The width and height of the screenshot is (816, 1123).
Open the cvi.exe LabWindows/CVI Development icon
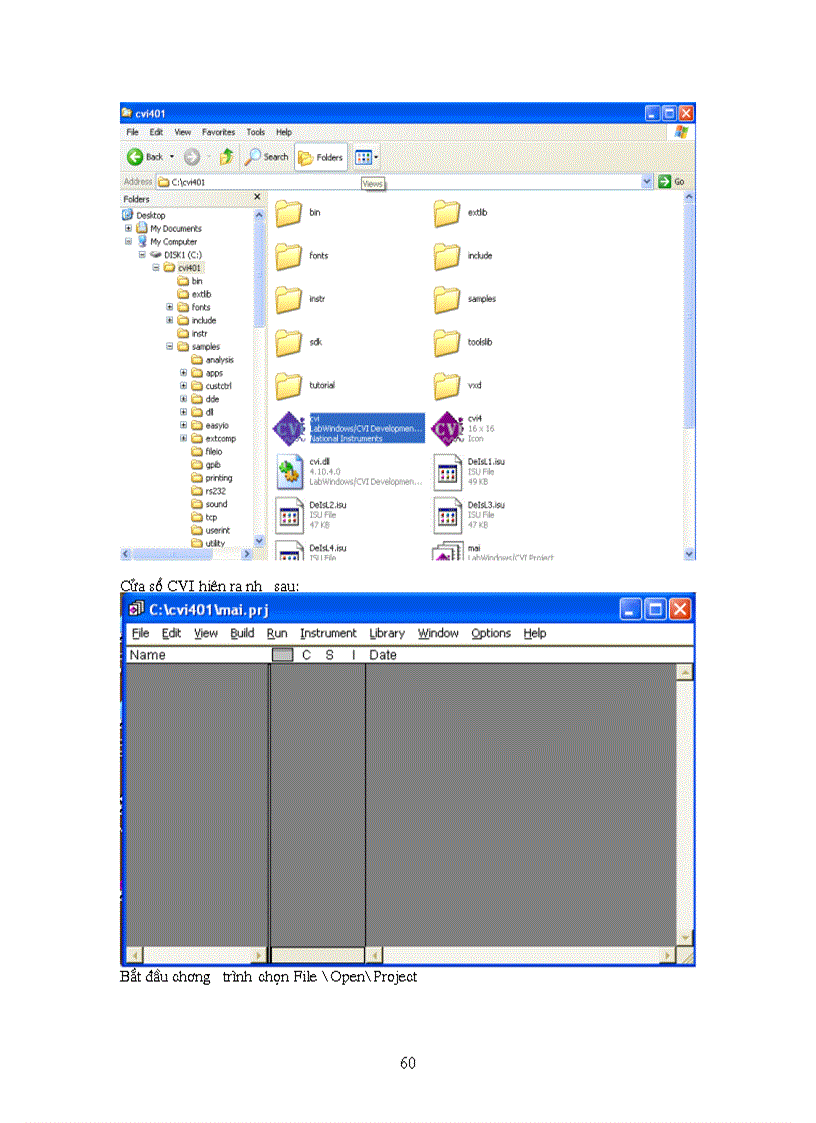tap(290, 428)
